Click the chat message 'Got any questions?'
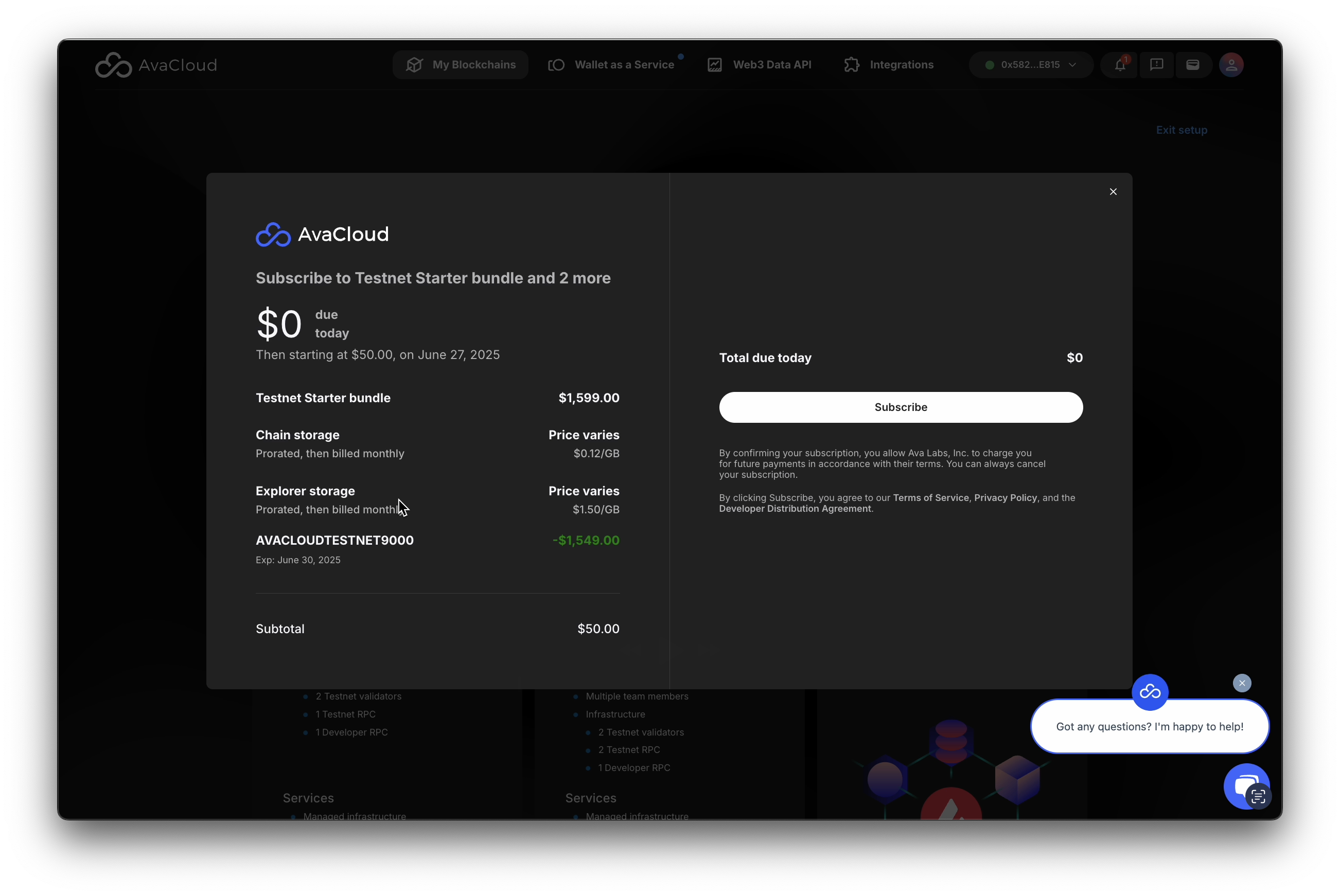Image resolution: width=1340 pixels, height=896 pixels. [x=1149, y=726]
